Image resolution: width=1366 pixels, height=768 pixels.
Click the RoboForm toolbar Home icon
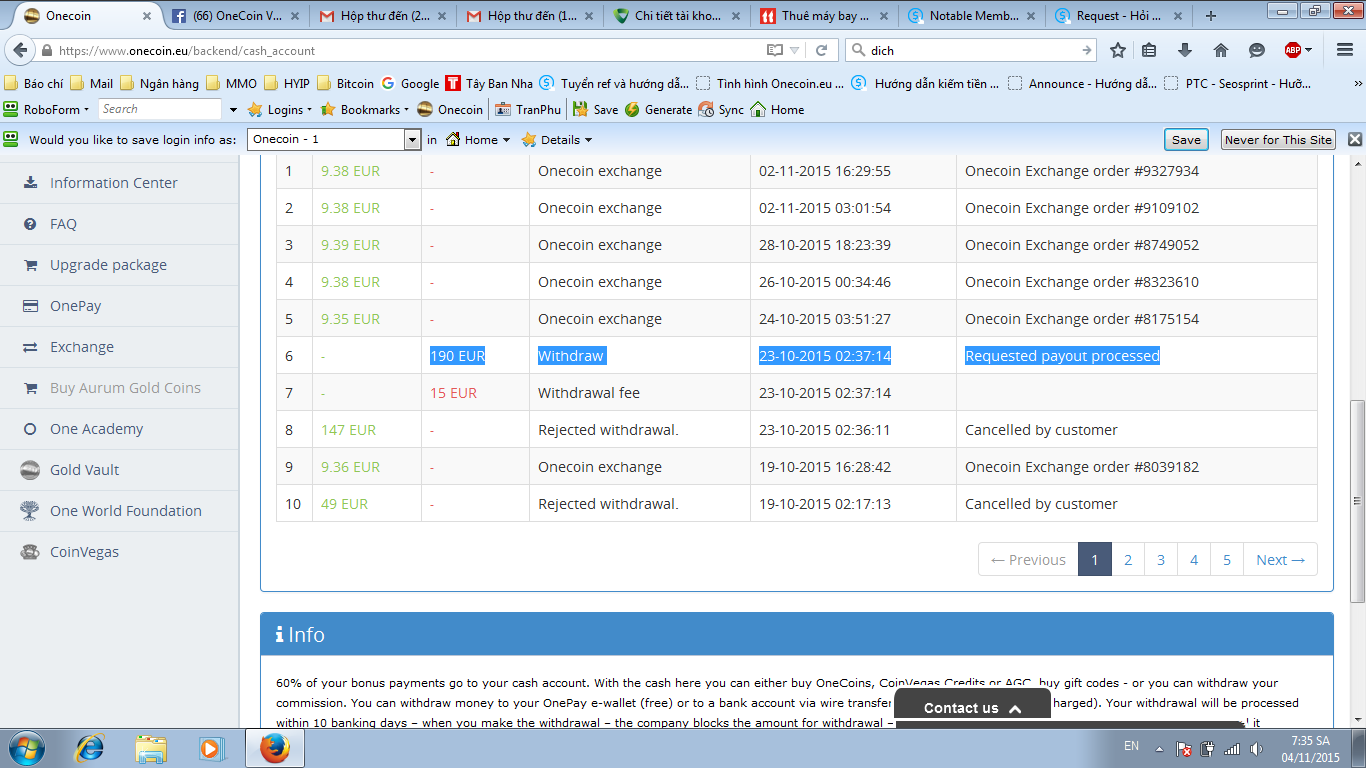click(777, 109)
